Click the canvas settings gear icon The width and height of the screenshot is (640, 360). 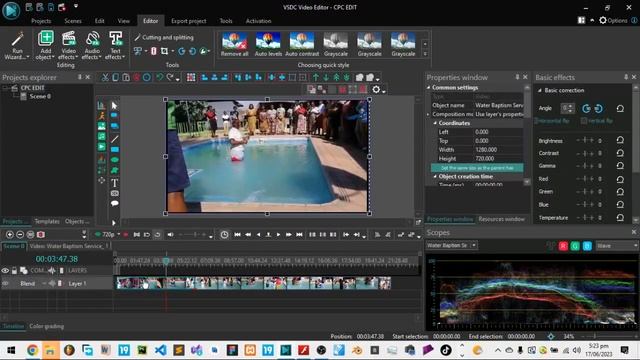point(376,89)
